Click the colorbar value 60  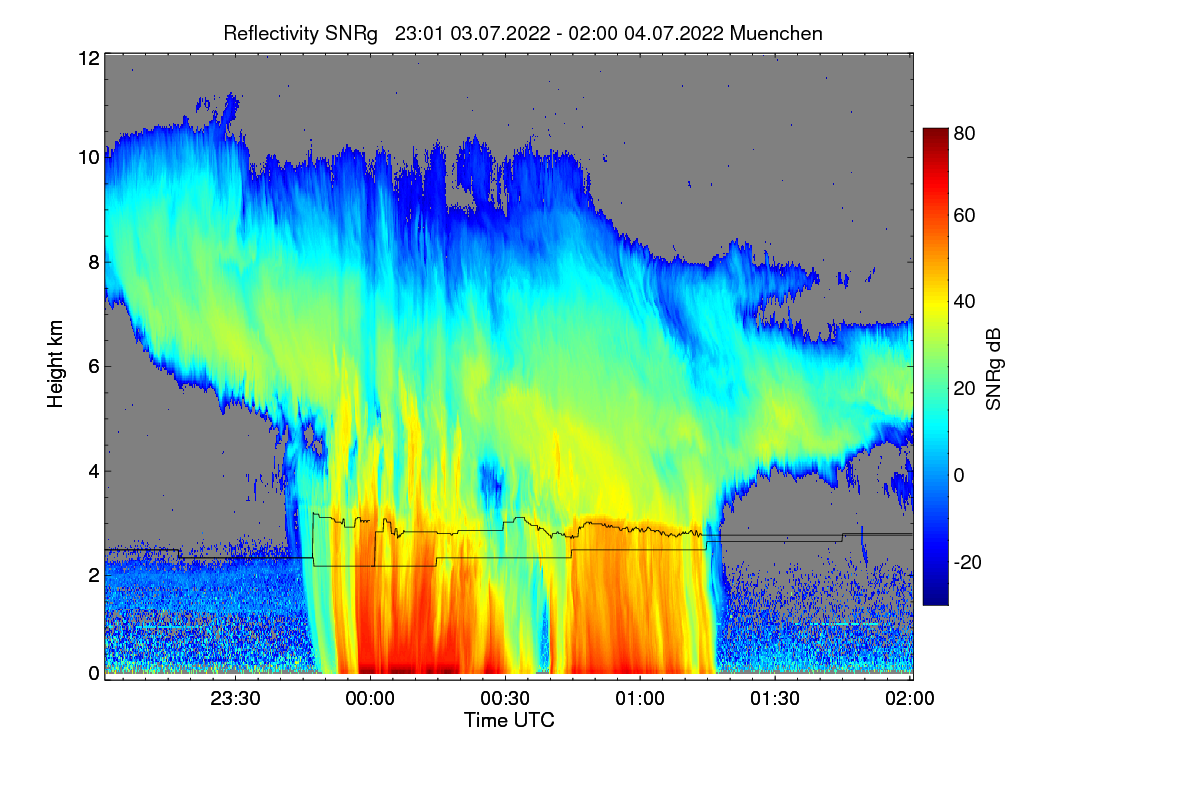(x=964, y=215)
